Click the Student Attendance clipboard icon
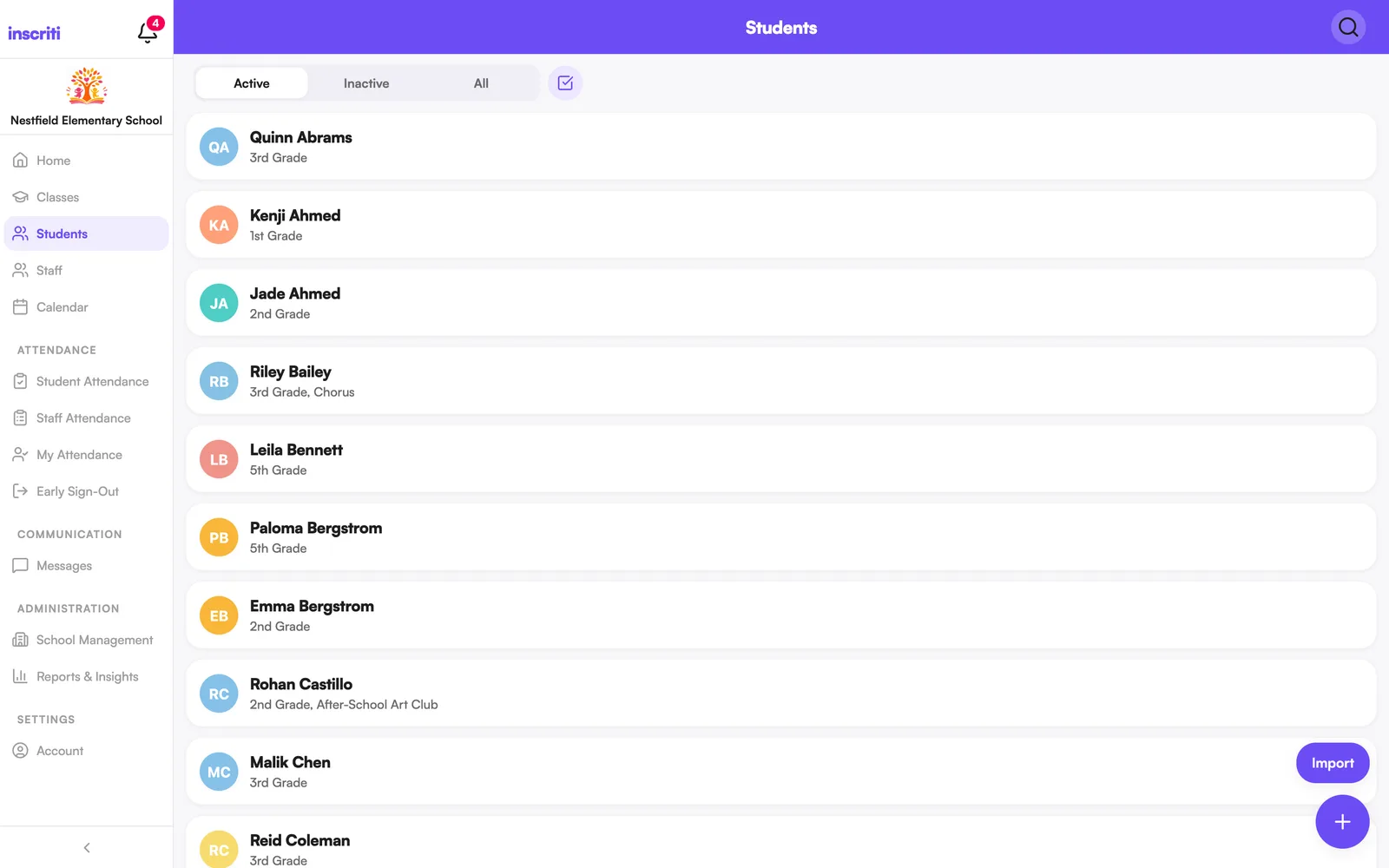The image size is (1389, 868). tap(21, 381)
